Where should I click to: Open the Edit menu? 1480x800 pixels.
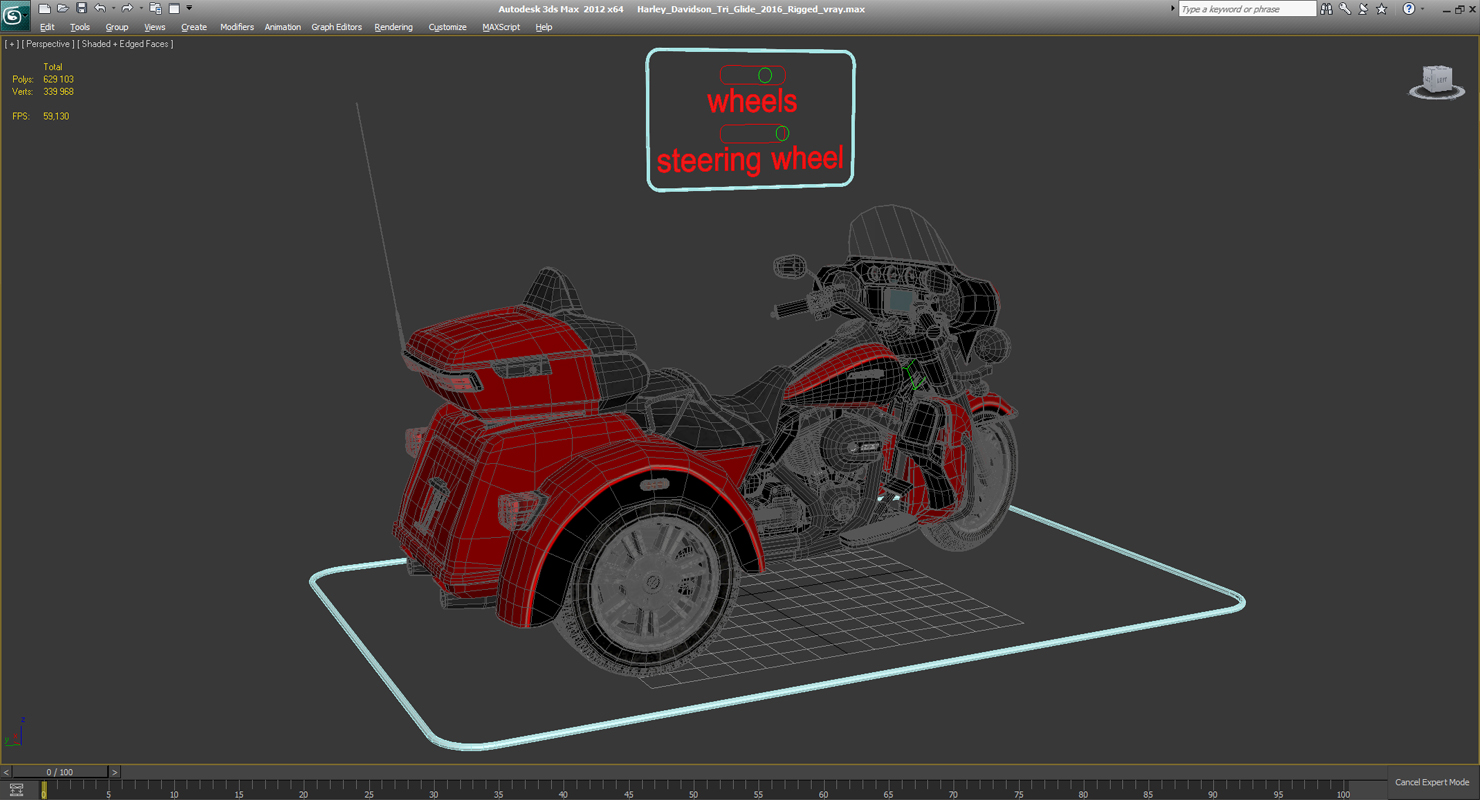(47, 27)
